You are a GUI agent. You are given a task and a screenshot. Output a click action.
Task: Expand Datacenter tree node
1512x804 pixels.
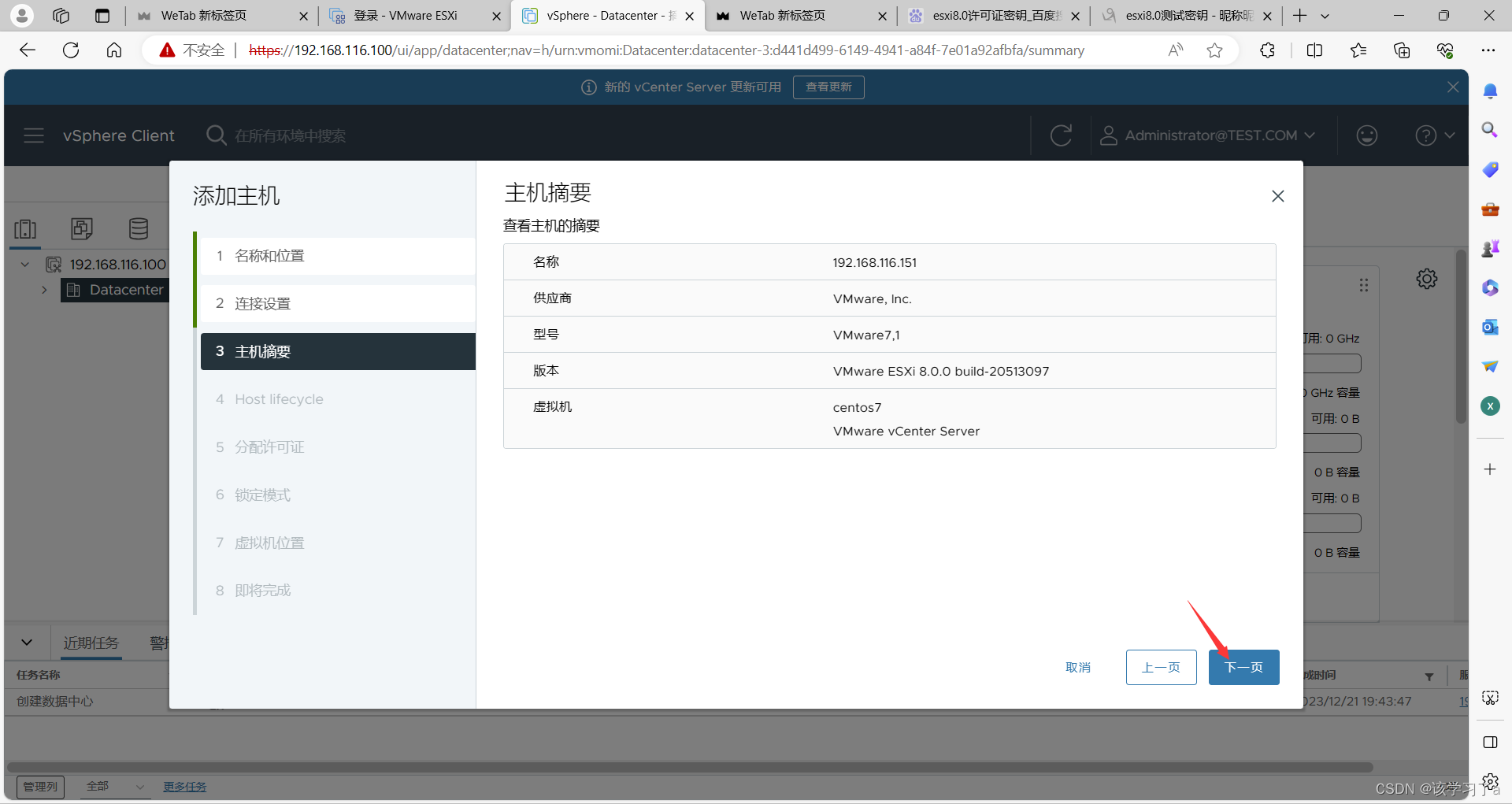(x=44, y=290)
